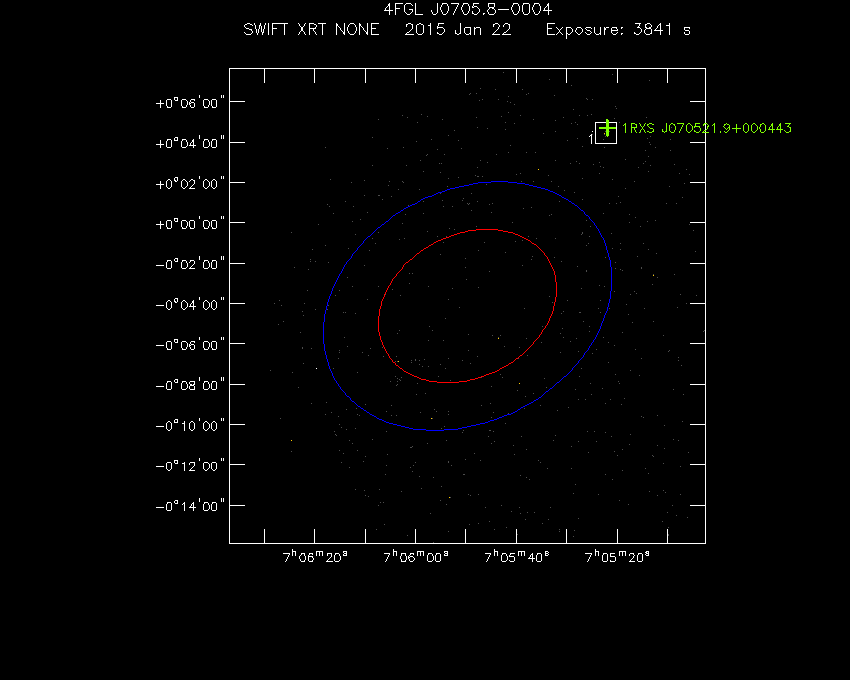Click the +0°06'00" declination label
The height and width of the screenshot is (680, 850).
[190, 103]
